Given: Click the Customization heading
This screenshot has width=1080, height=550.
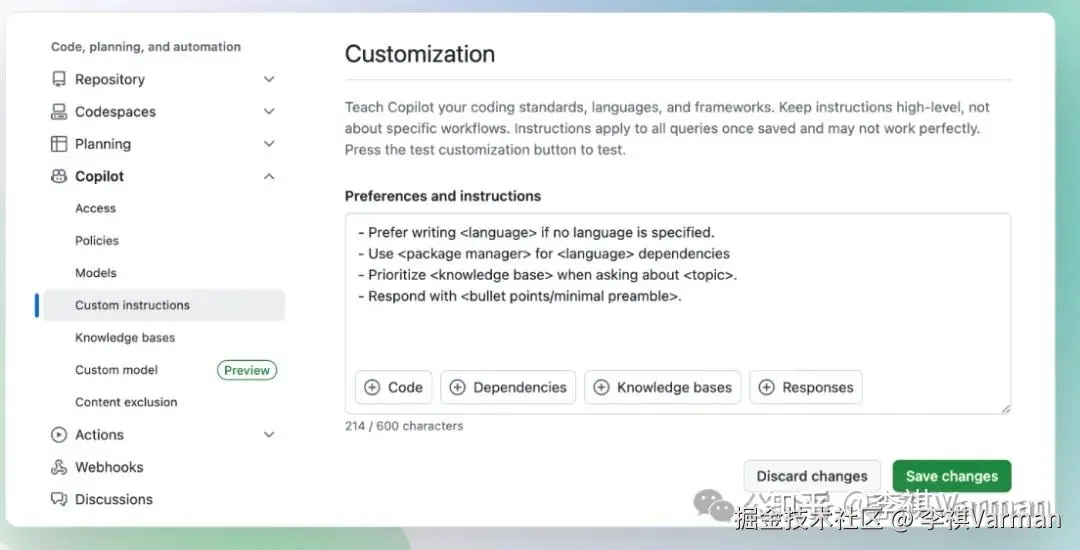Looking at the screenshot, I should (419, 54).
